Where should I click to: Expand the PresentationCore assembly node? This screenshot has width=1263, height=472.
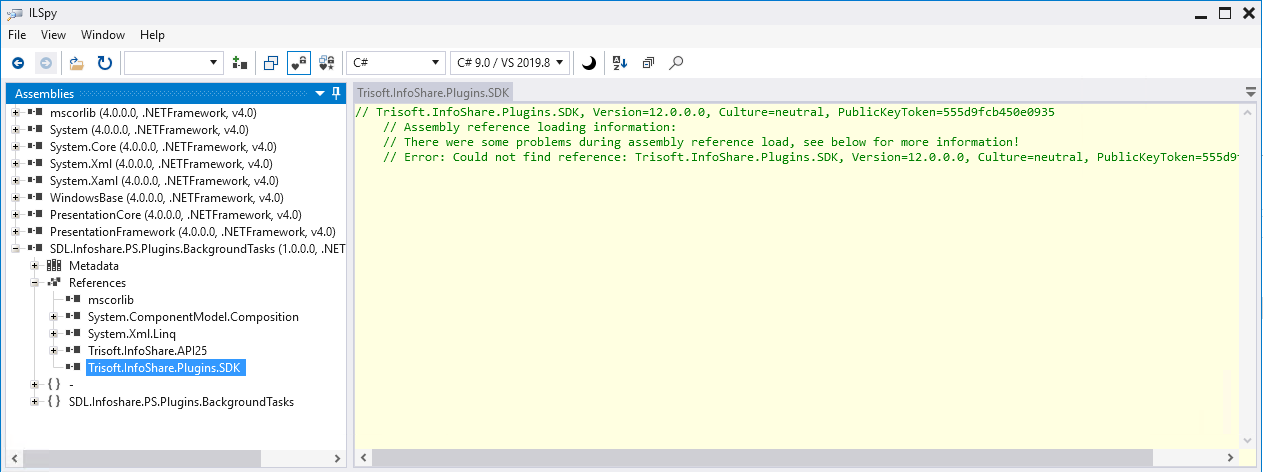(16, 214)
